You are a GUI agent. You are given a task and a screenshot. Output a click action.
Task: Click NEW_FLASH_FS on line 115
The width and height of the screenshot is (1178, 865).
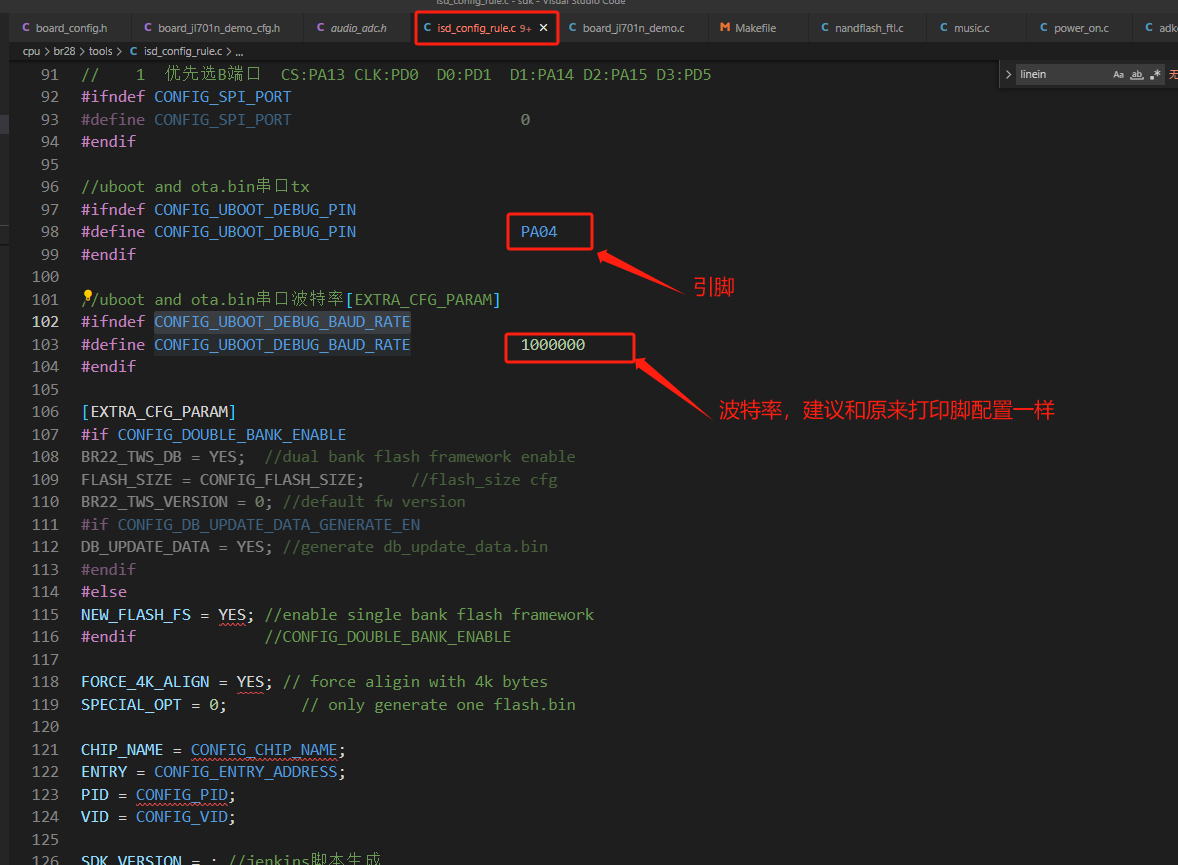136,615
